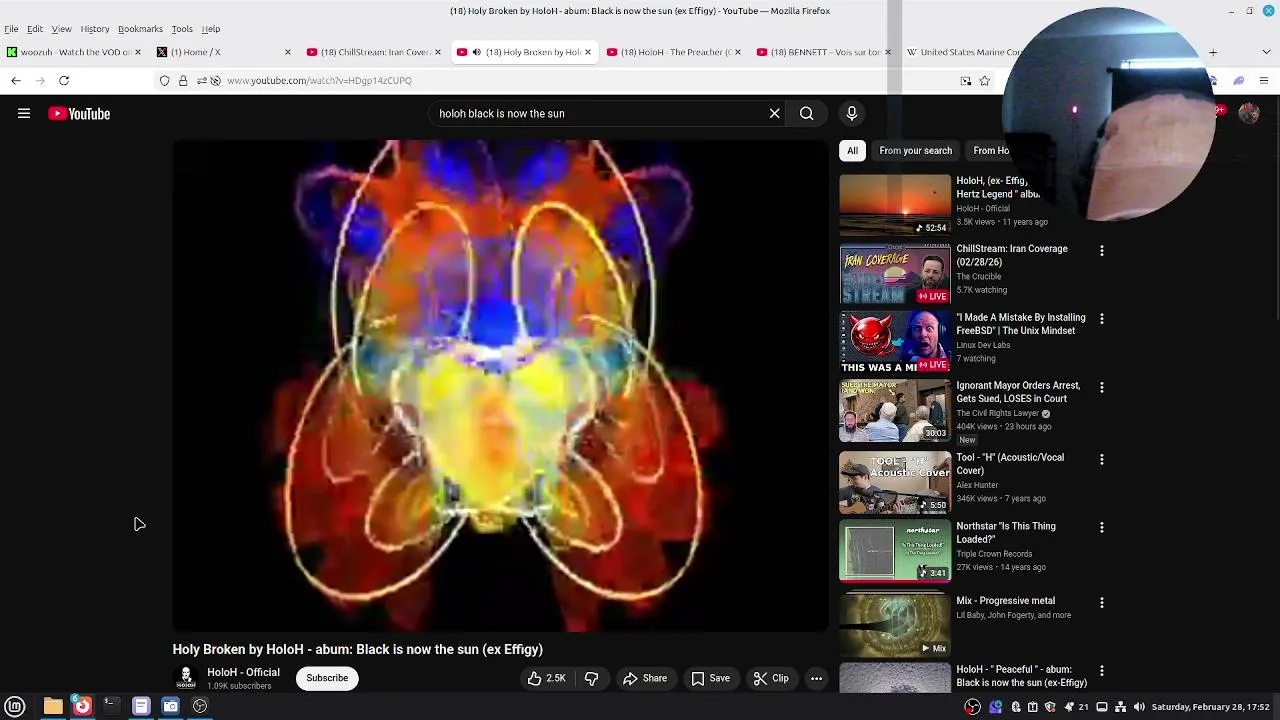Open Ignorant Mayor Orders thumbnail
The height and width of the screenshot is (720, 1280).
click(x=895, y=411)
